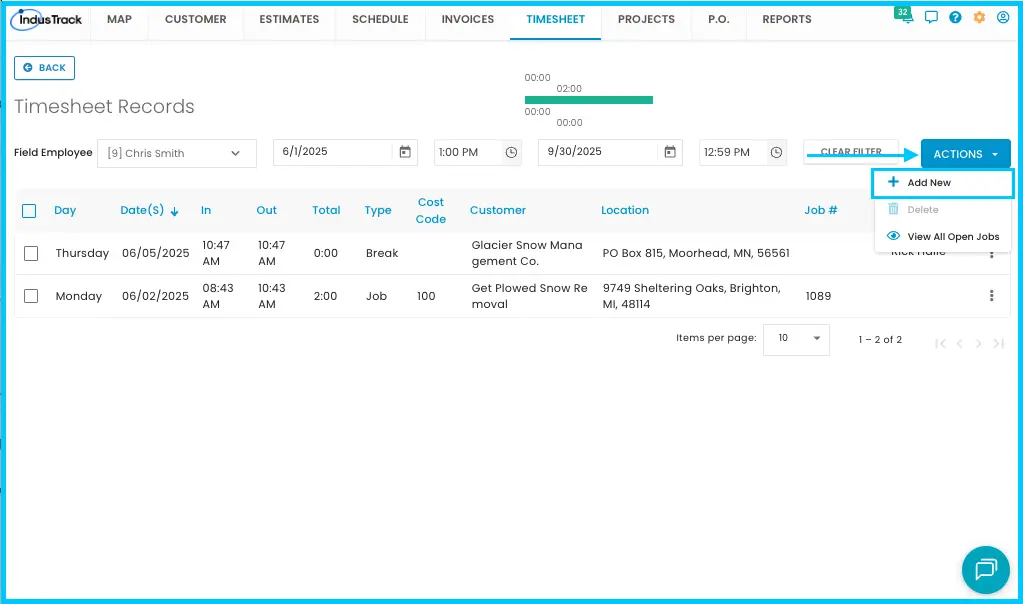Sort table by Total column
The height and width of the screenshot is (604, 1023).
coord(326,210)
